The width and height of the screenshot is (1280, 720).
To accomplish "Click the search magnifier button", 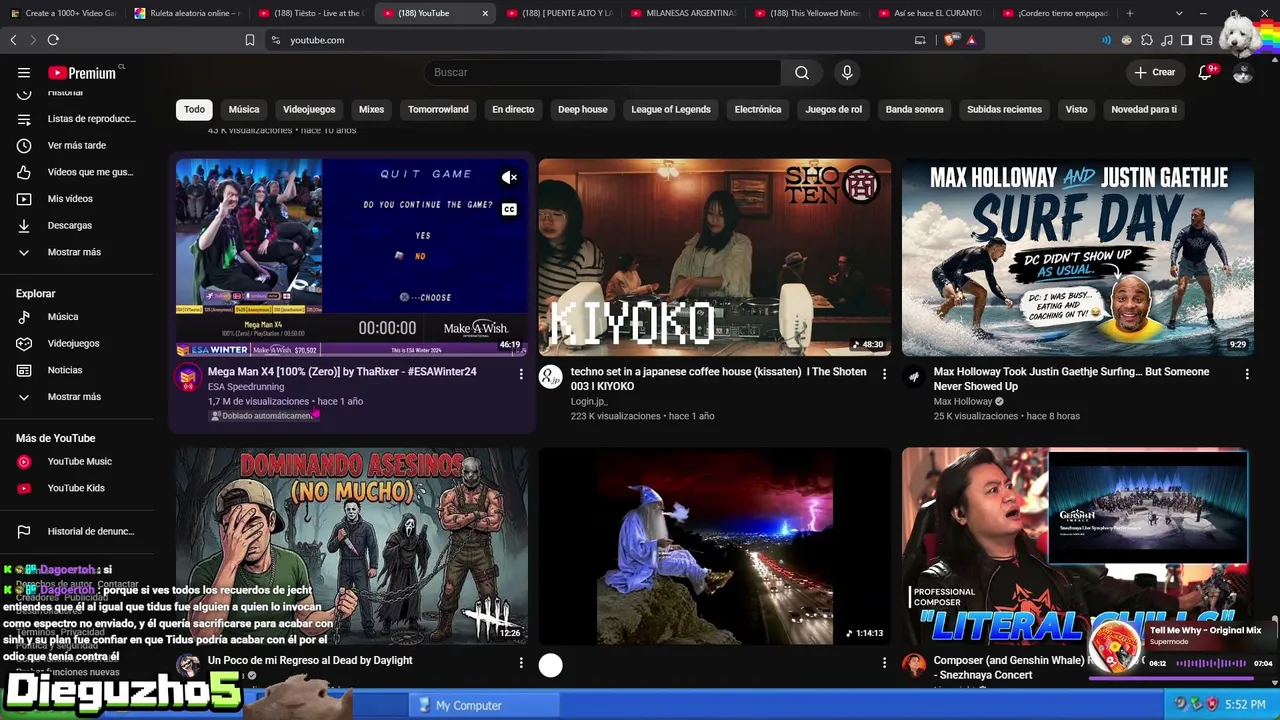I will coord(802,72).
